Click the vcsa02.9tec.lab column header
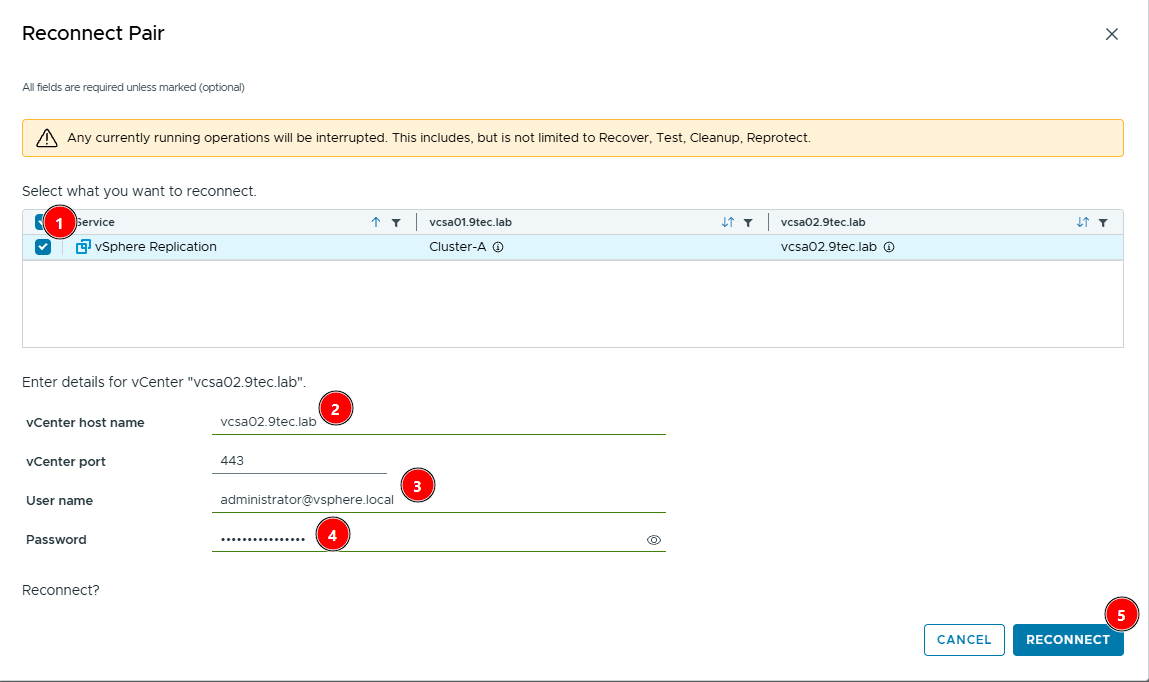1149x682 pixels. point(823,222)
